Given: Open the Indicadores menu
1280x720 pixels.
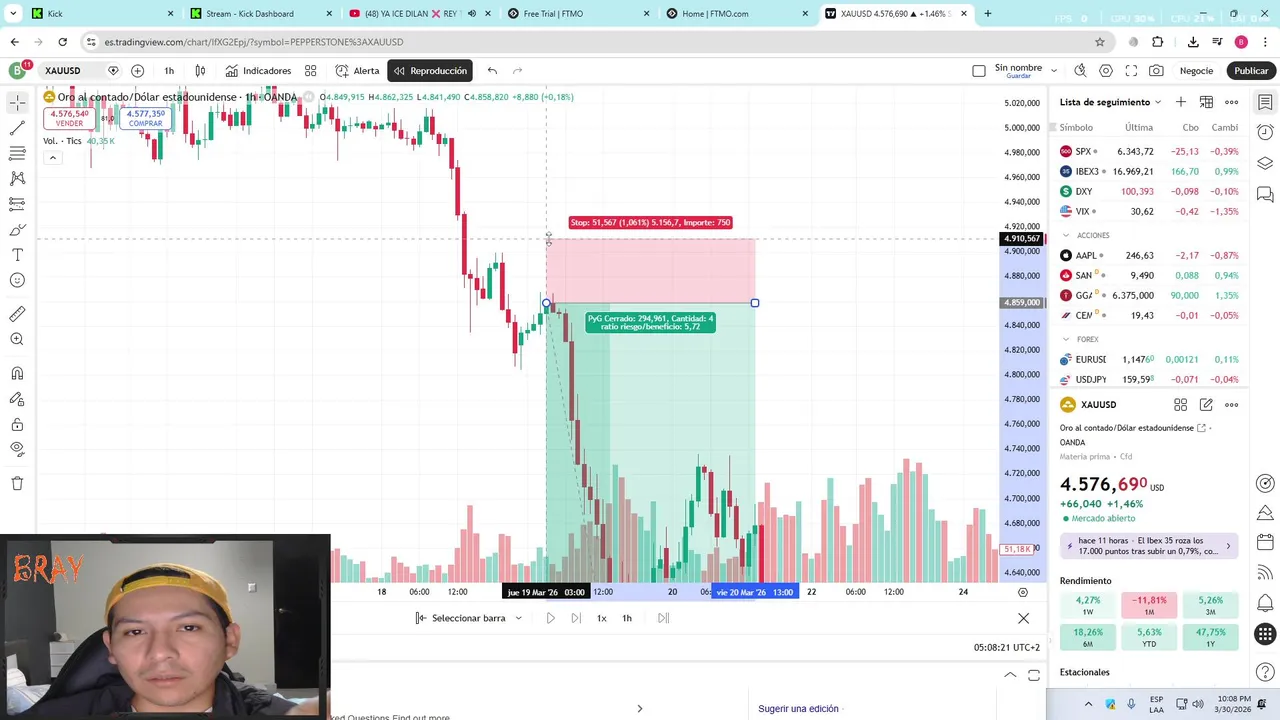Looking at the screenshot, I should point(258,71).
